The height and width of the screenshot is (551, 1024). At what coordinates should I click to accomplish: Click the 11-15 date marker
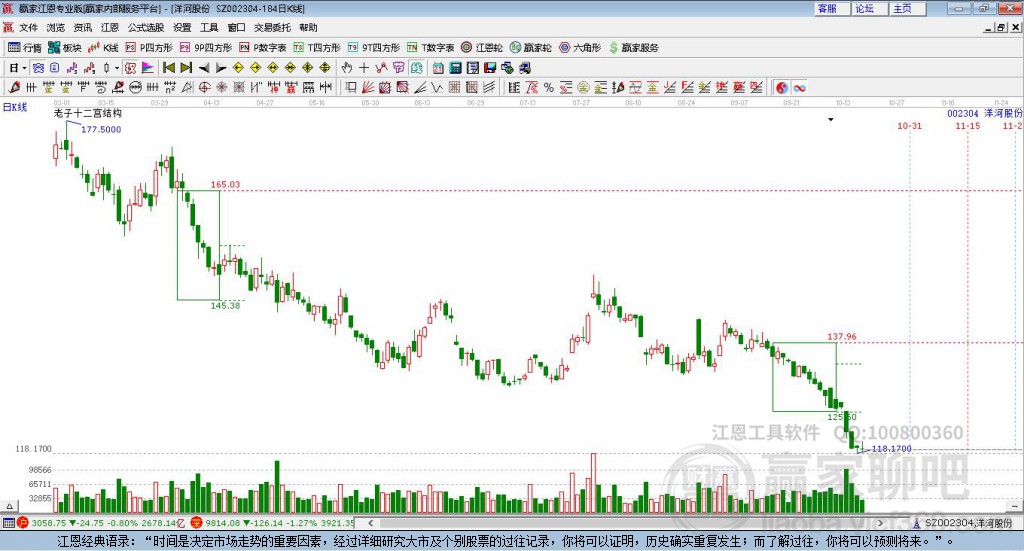coord(967,125)
